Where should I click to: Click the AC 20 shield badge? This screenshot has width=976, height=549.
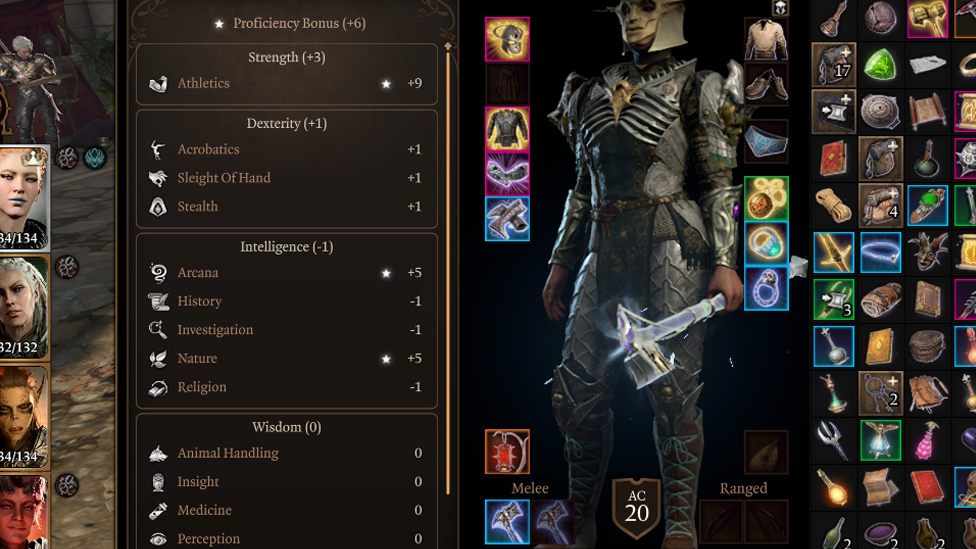click(636, 509)
